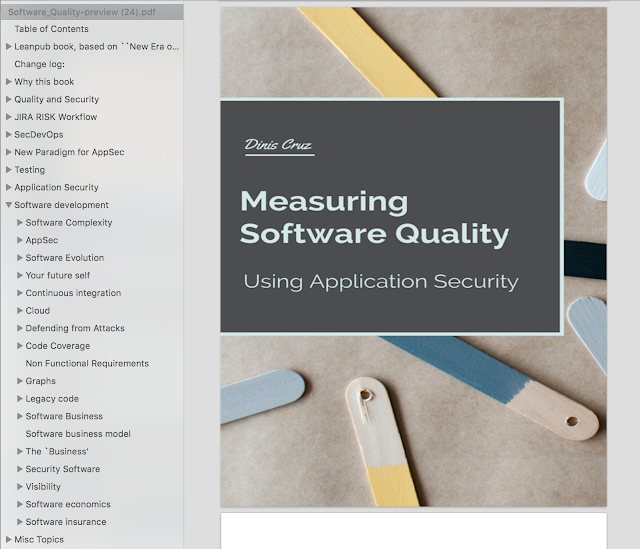Select Leanpub book, based on New Era text
This screenshot has width=640, height=549.
coord(97,47)
